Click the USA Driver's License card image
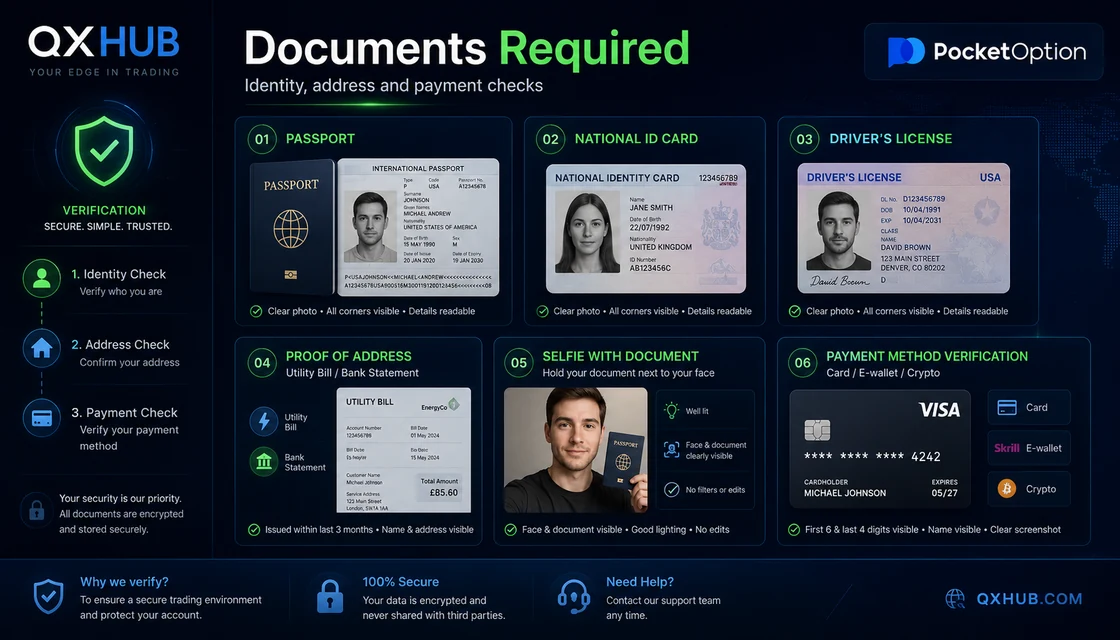This screenshot has height=640, width=1120. coord(904,228)
